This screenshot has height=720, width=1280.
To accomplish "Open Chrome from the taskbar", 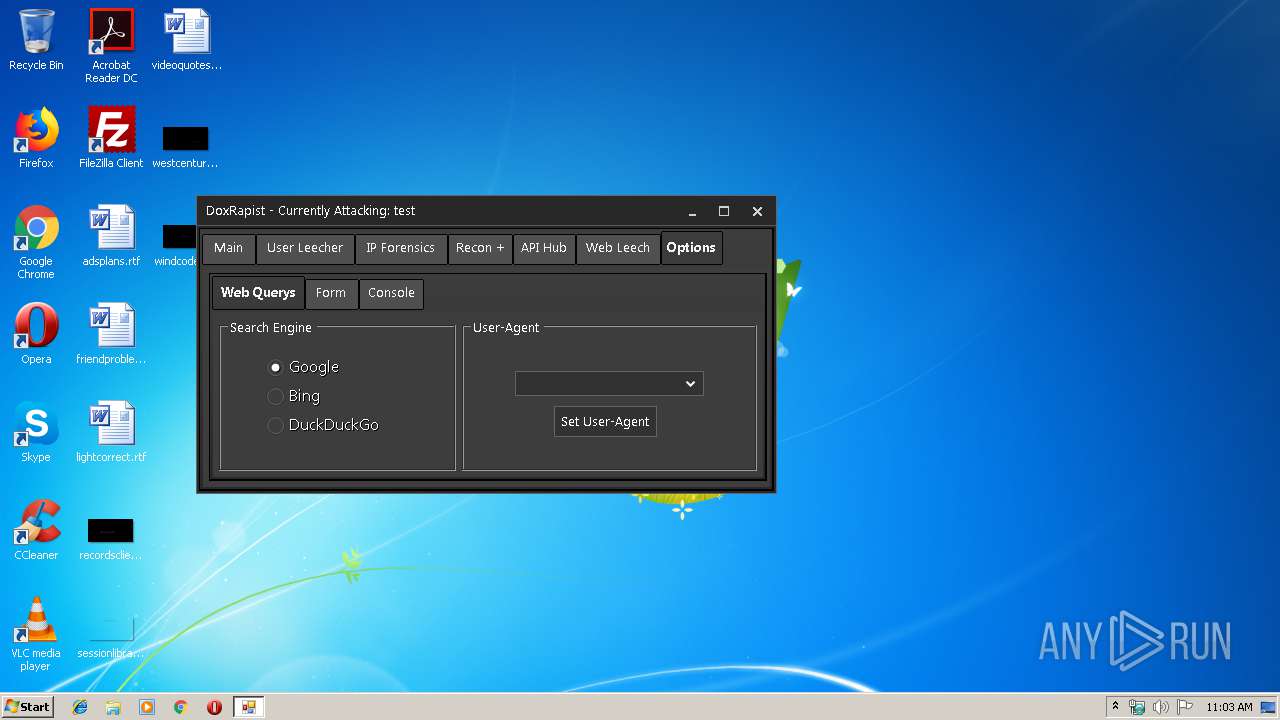I will tap(181, 707).
